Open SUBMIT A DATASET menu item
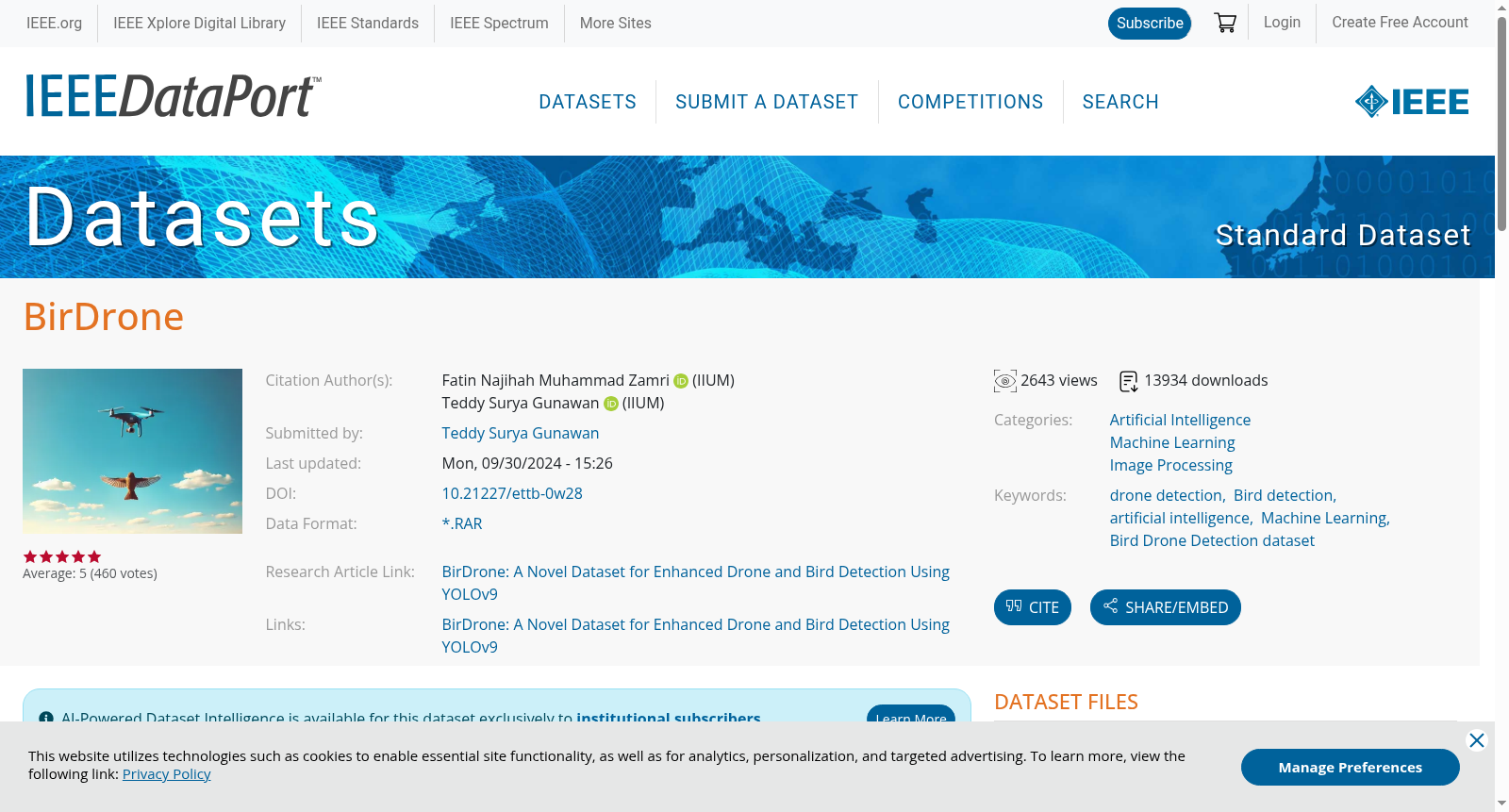 click(767, 102)
